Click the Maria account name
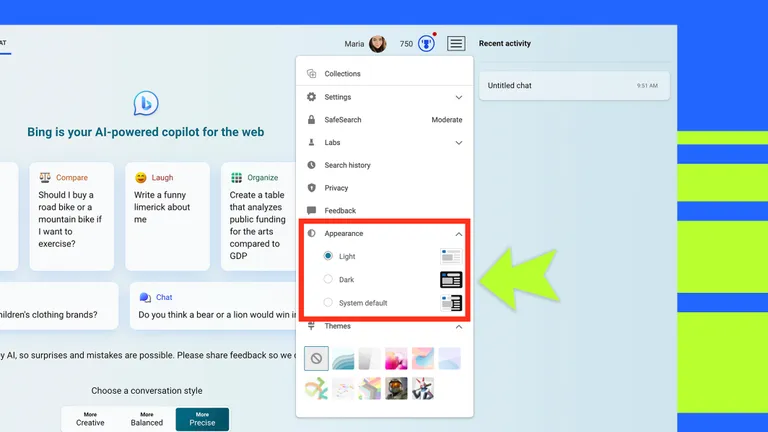The image size is (768, 432). [x=354, y=44]
